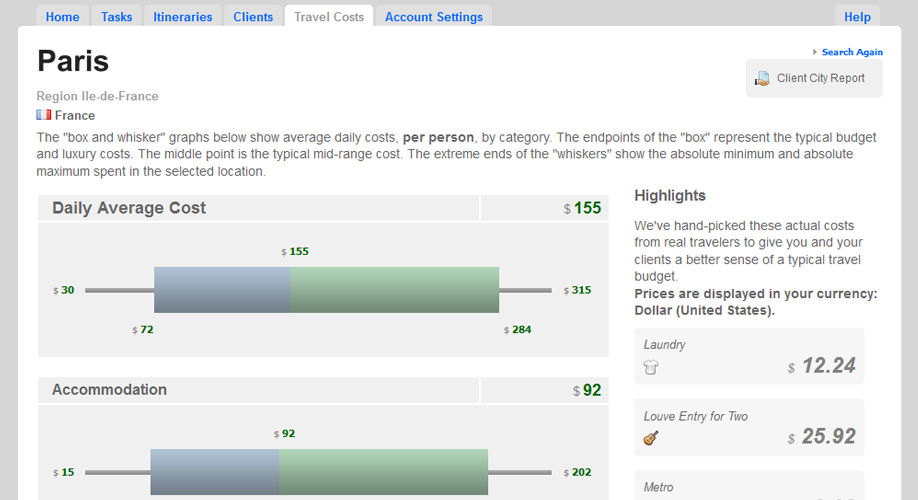Open the Help tab
This screenshot has width=918, height=500.
click(857, 16)
